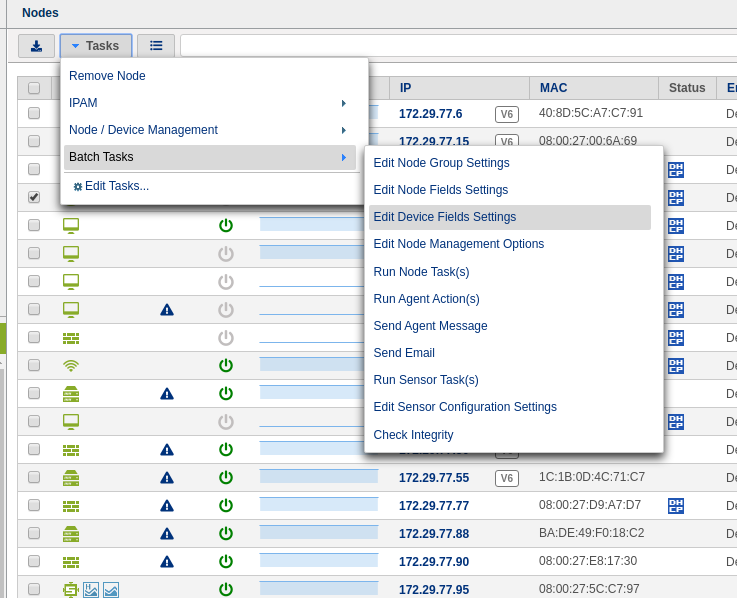Uncheck the currently checked node row checkbox

(x=34, y=198)
